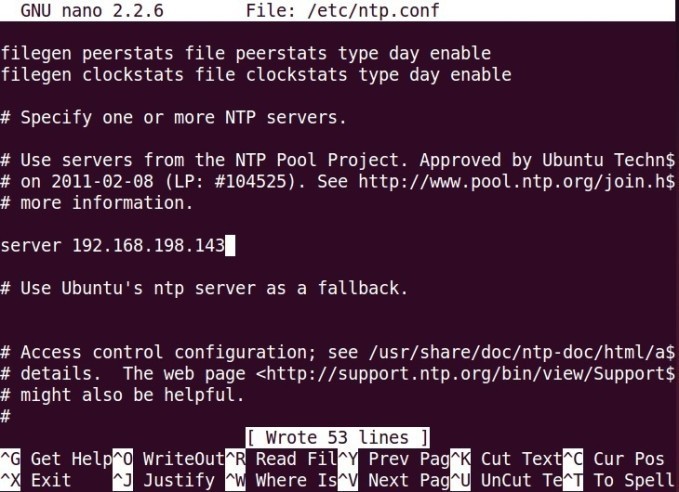
Task: Click the support.ntp.org URL text
Action: (x=466, y=374)
